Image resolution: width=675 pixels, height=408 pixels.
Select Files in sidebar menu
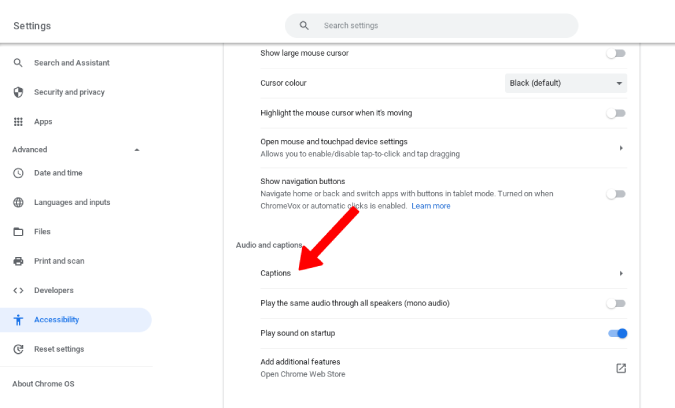pos(42,232)
